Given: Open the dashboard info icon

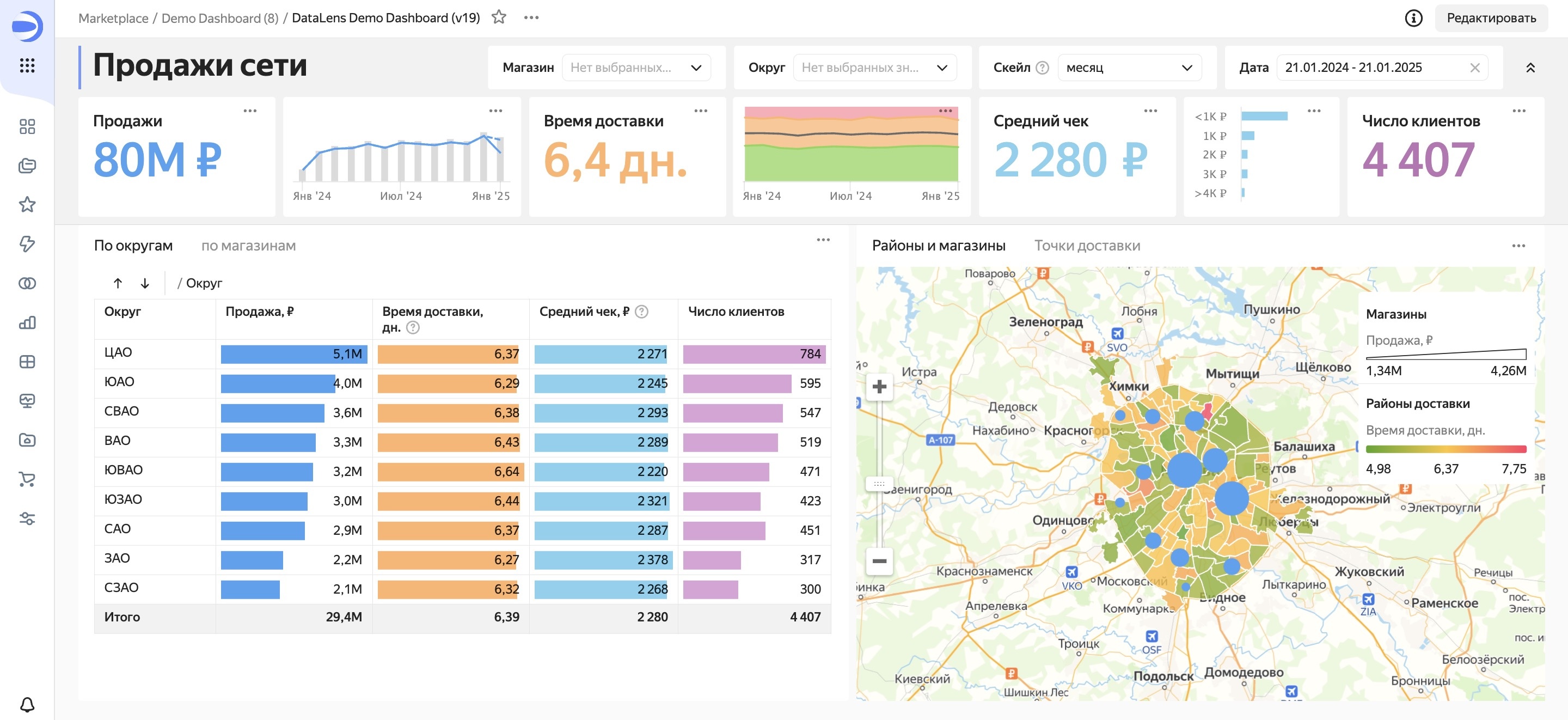Looking at the screenshot, I should (x=1413, y=17).
